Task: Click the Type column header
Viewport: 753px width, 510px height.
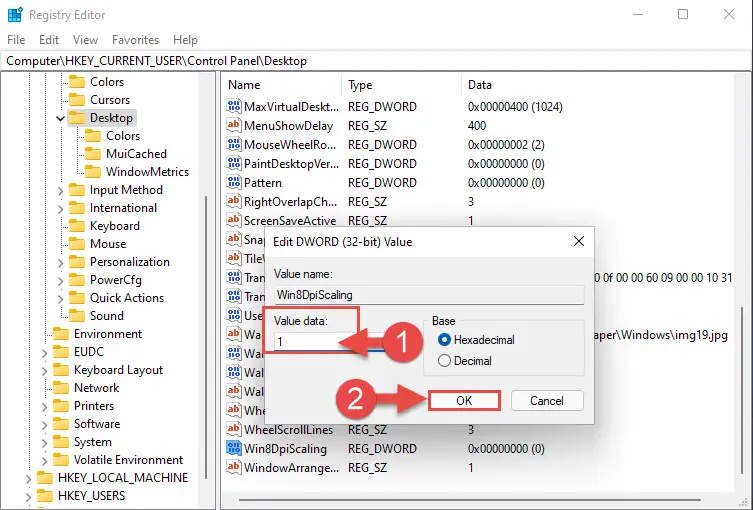Action: point(401,85)
